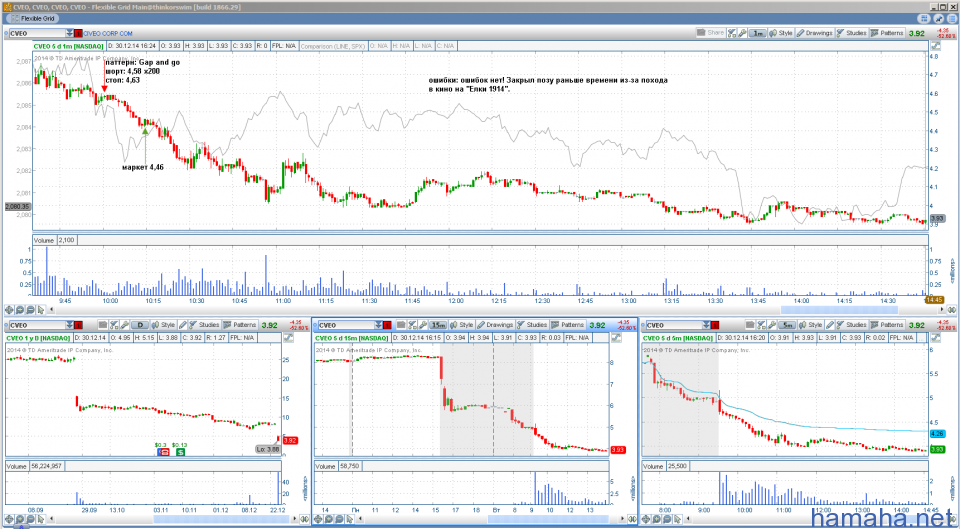Click the edit studies checkmark icon left of the main chart wrench

coord(732,33)
